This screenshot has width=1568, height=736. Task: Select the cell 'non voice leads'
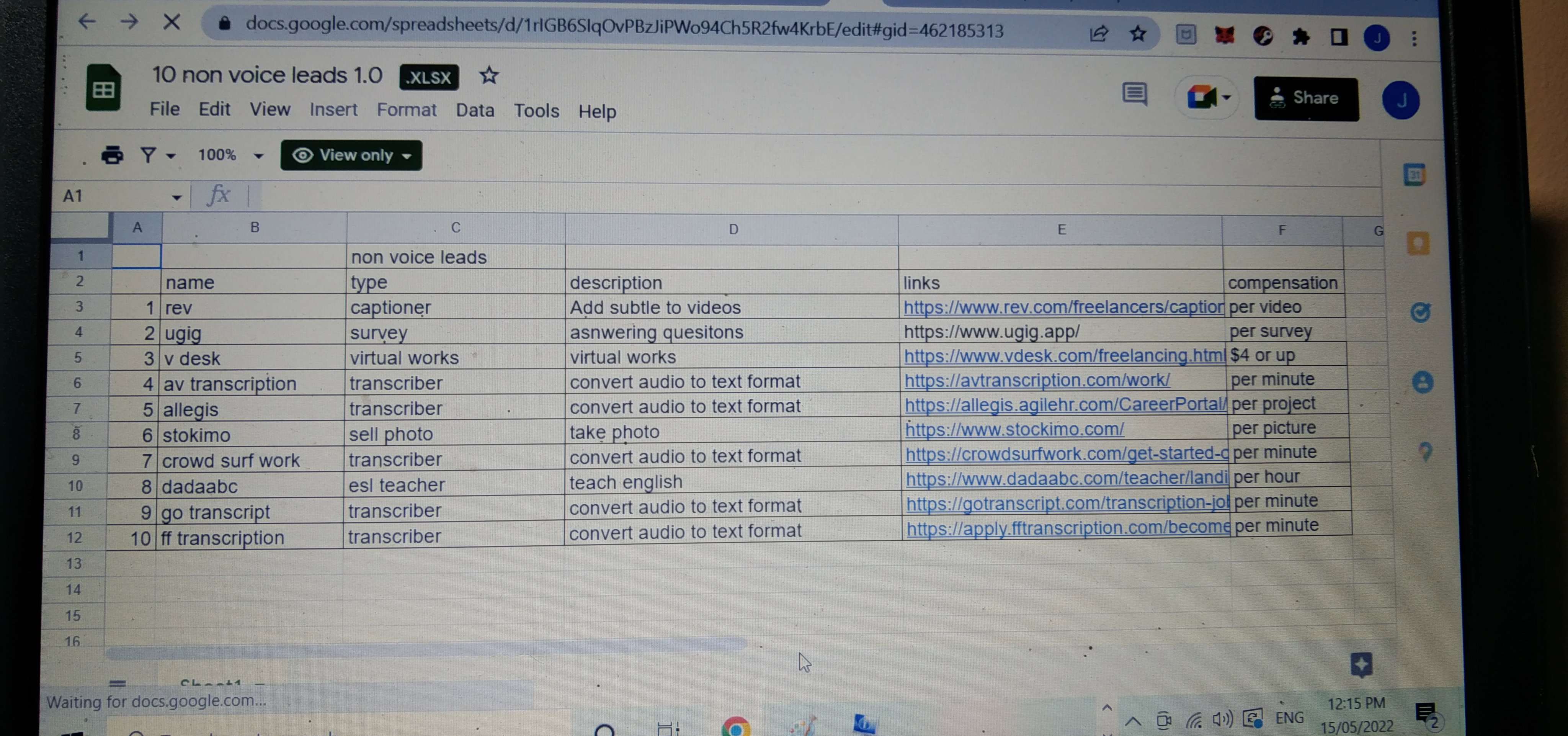click(455, 257)
